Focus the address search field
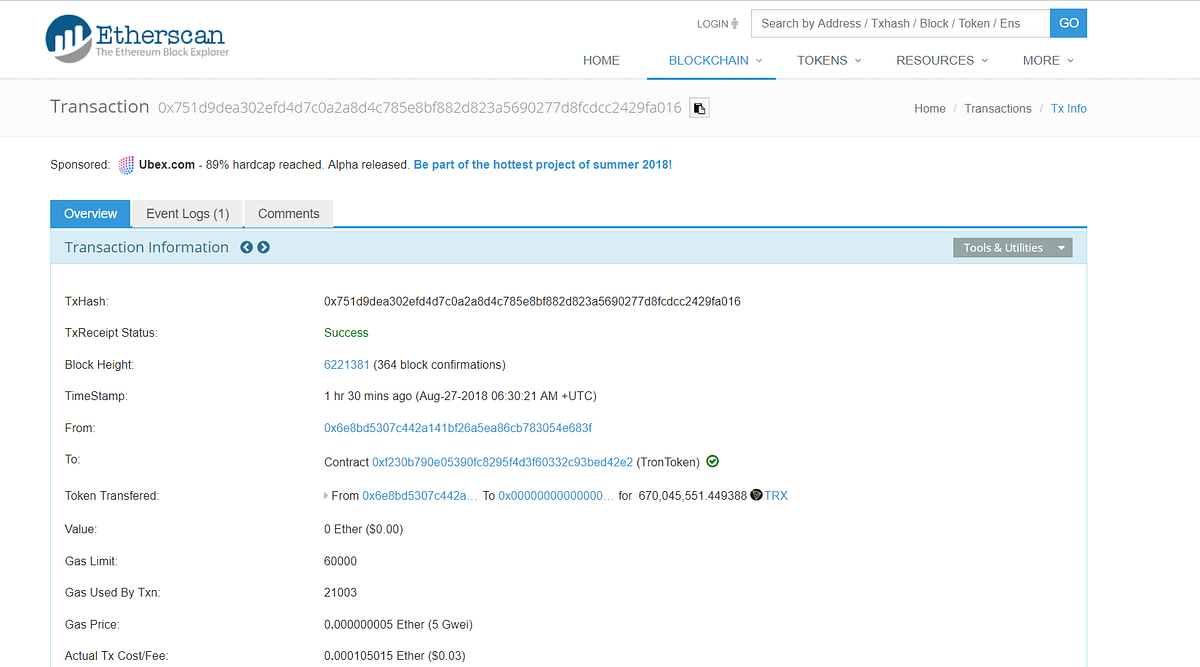 [900, 23]
